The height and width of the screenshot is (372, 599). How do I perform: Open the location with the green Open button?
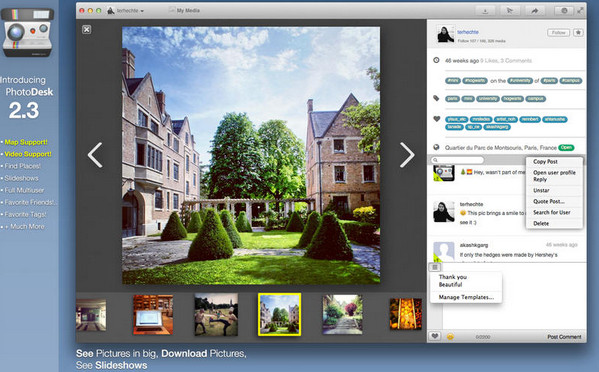click(566, 147)
